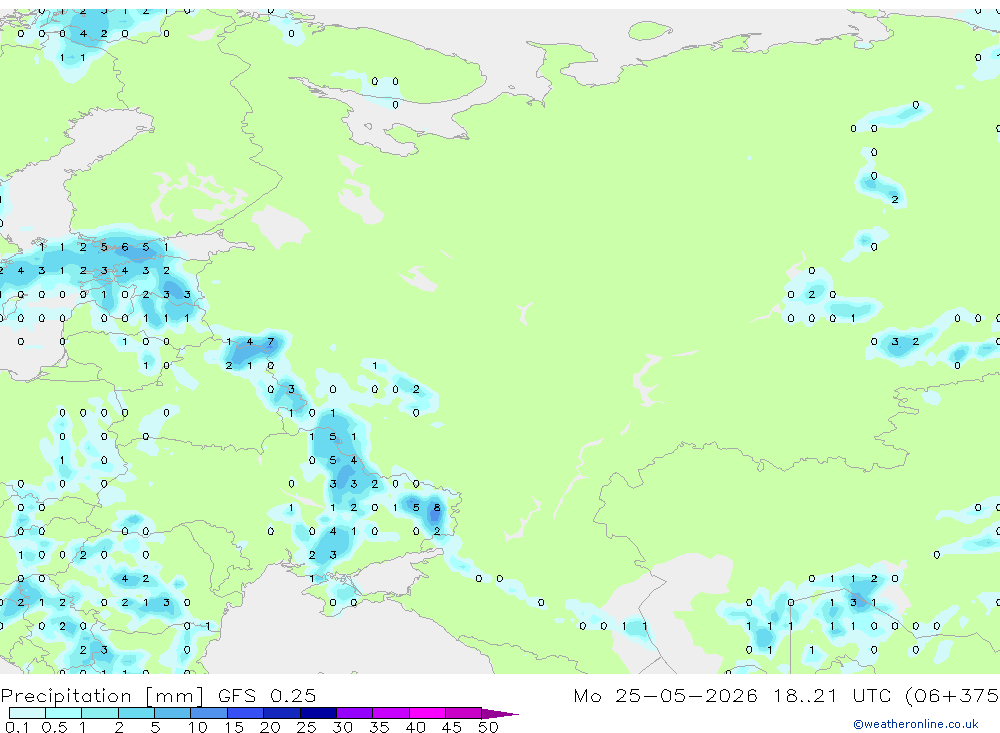The image size is (1000, 733).
Task: Select the 40–45 mm magenta legend segment
Action: (x=427, y=713)
